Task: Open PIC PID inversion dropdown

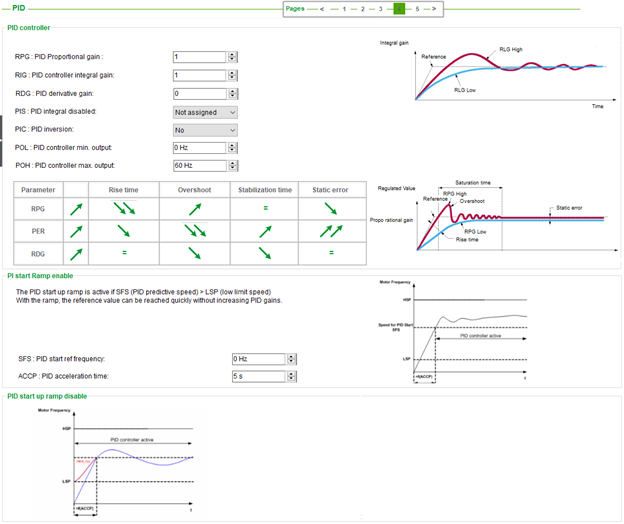Action: point(205,131)
